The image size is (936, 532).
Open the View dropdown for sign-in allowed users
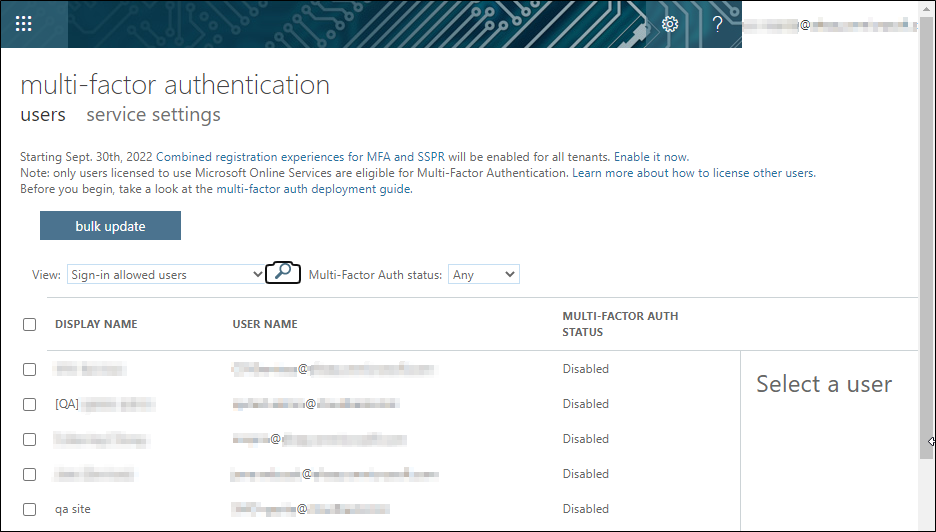[166, 274]
